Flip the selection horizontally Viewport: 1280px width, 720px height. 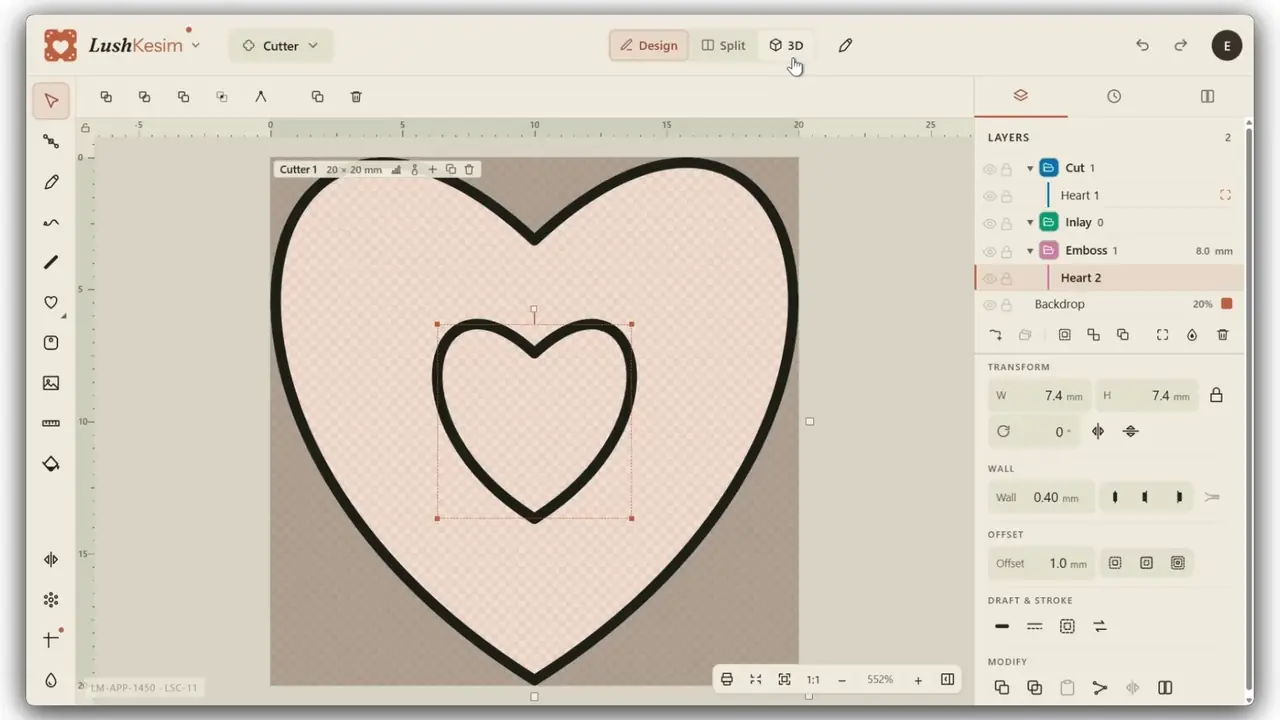click(1098, 431)
